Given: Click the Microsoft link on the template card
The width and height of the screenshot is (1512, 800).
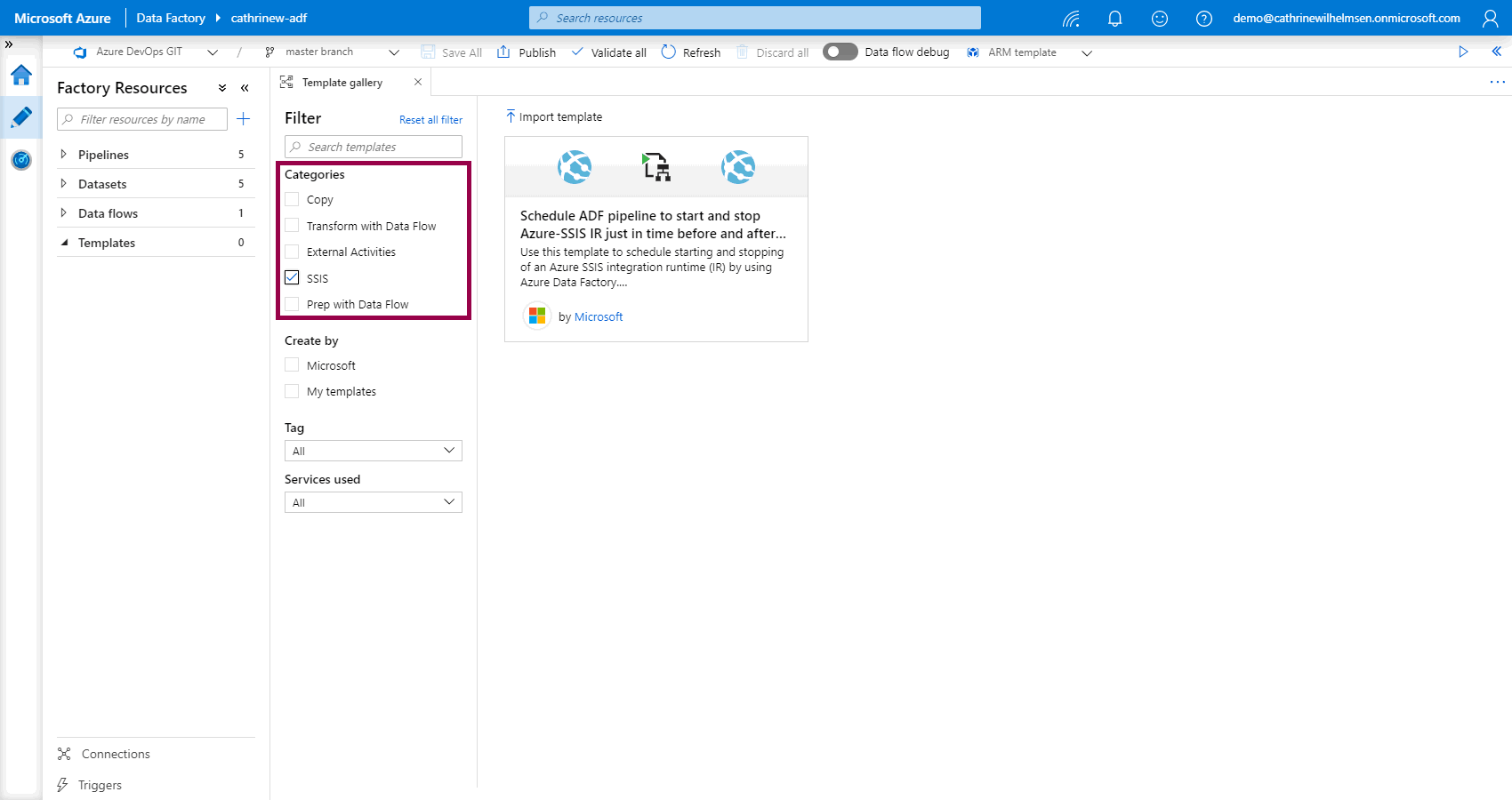Looking at the screenshot, I should pyautogui.click(x=599, y=316).
